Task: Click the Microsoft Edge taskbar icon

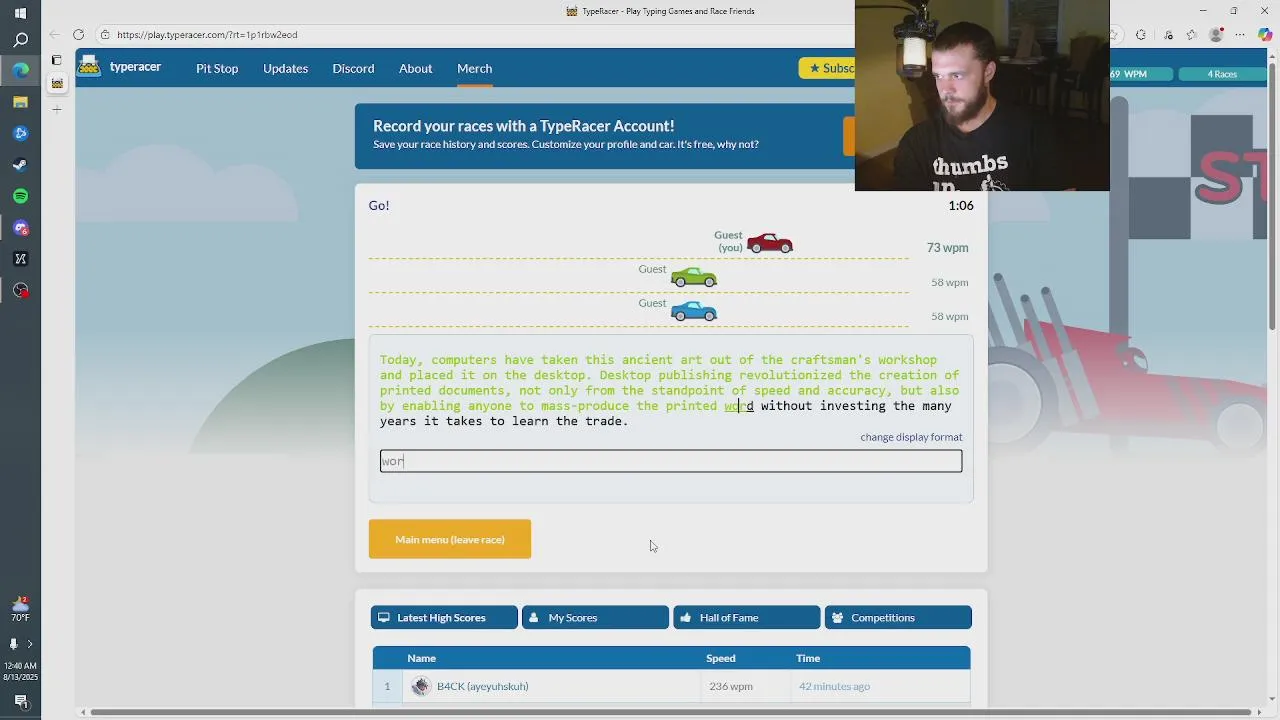Action: click(20, 71)
